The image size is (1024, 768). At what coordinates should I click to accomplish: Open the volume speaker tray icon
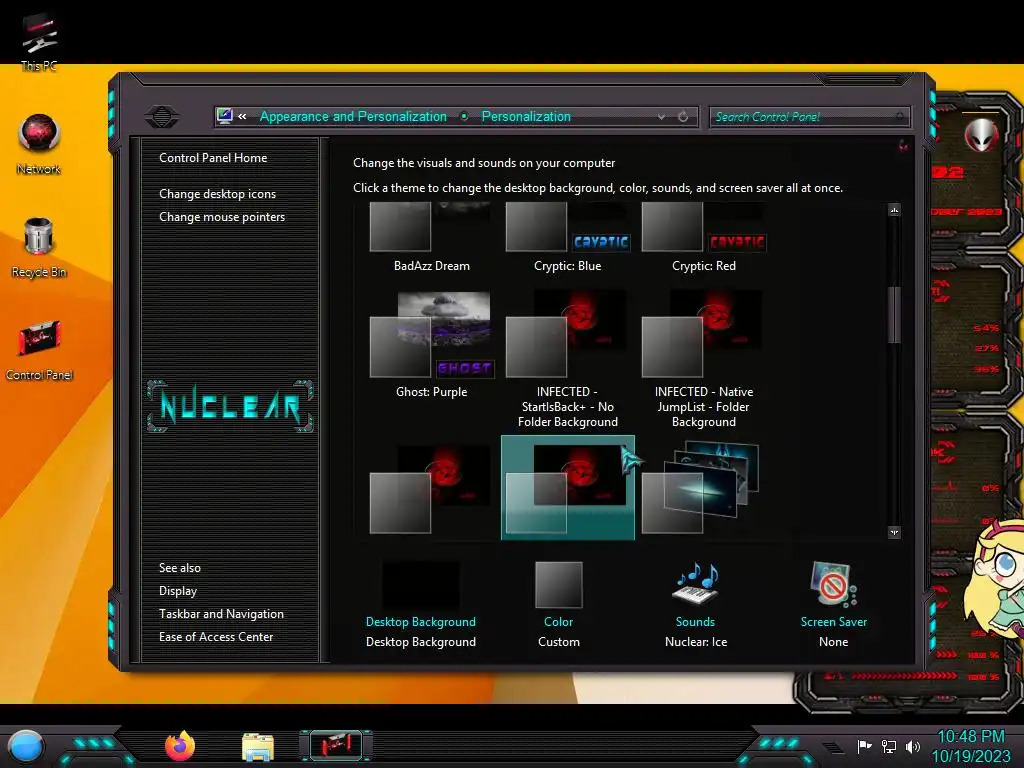point(912,746)
